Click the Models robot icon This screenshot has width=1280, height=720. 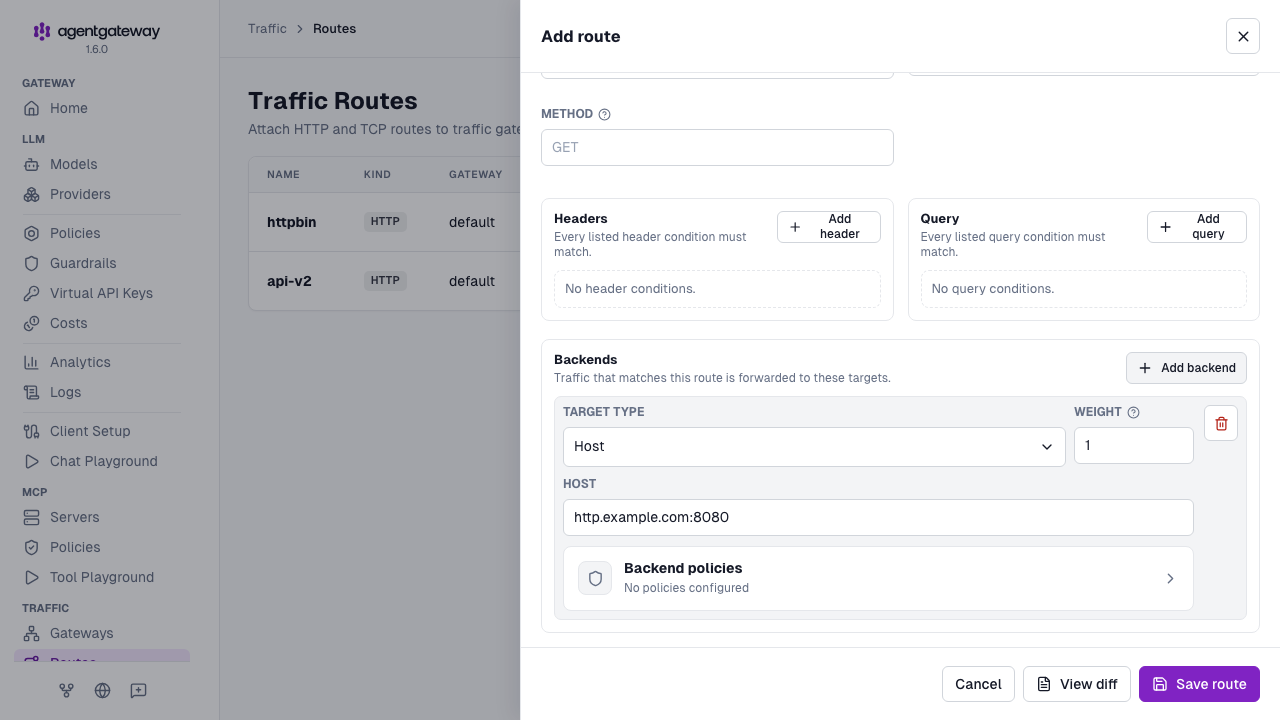pyautogui.click(x=32, y=164)
